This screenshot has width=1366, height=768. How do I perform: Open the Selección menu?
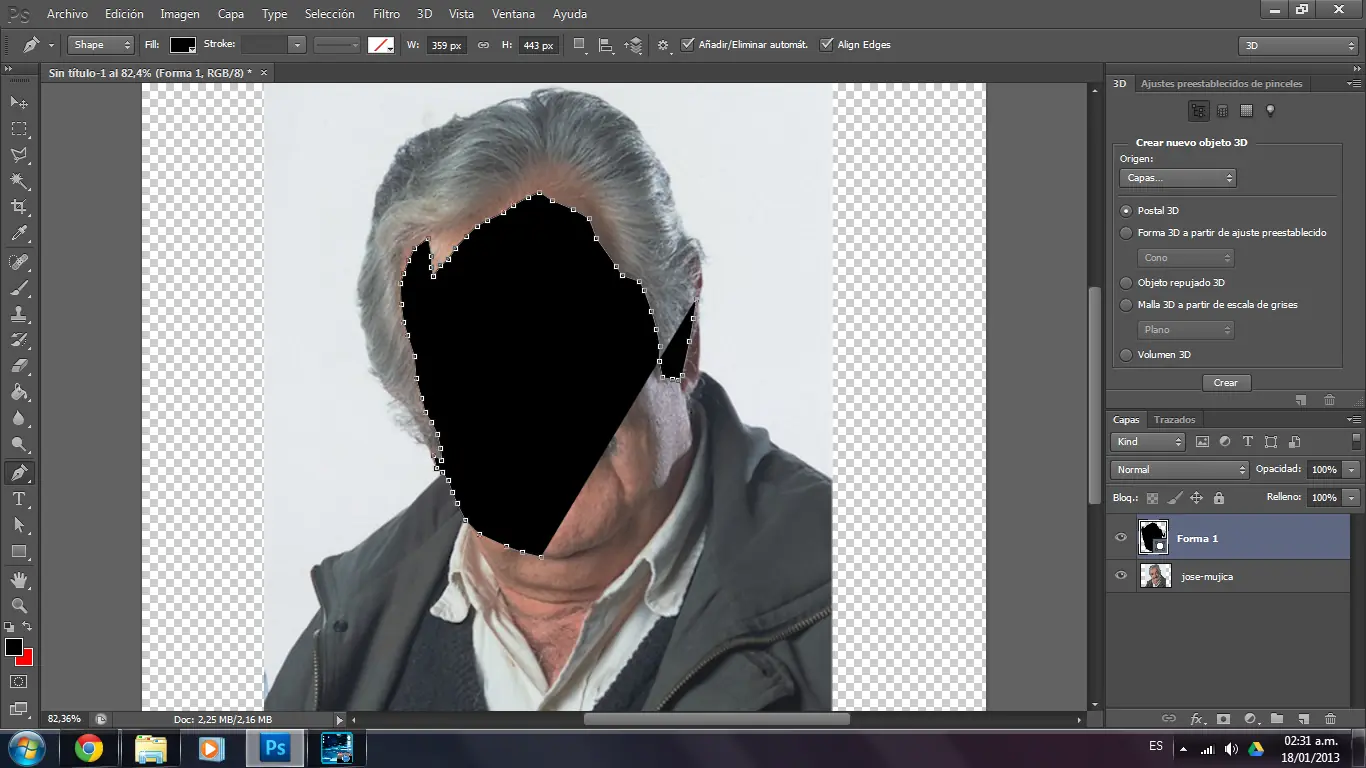click(330, 14)
